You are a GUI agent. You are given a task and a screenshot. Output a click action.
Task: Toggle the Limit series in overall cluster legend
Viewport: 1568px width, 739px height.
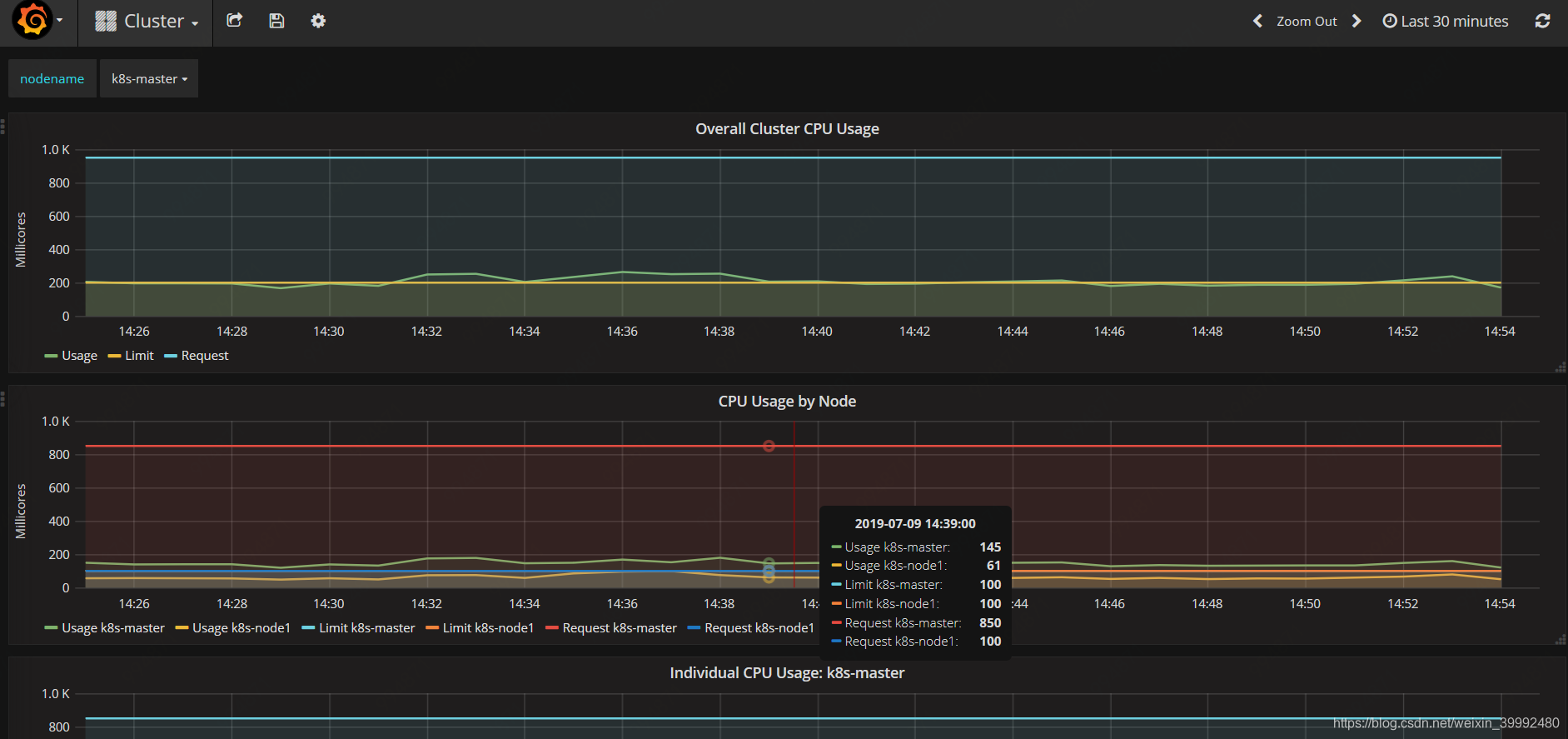pyautogui.click(x=139, y=356)
